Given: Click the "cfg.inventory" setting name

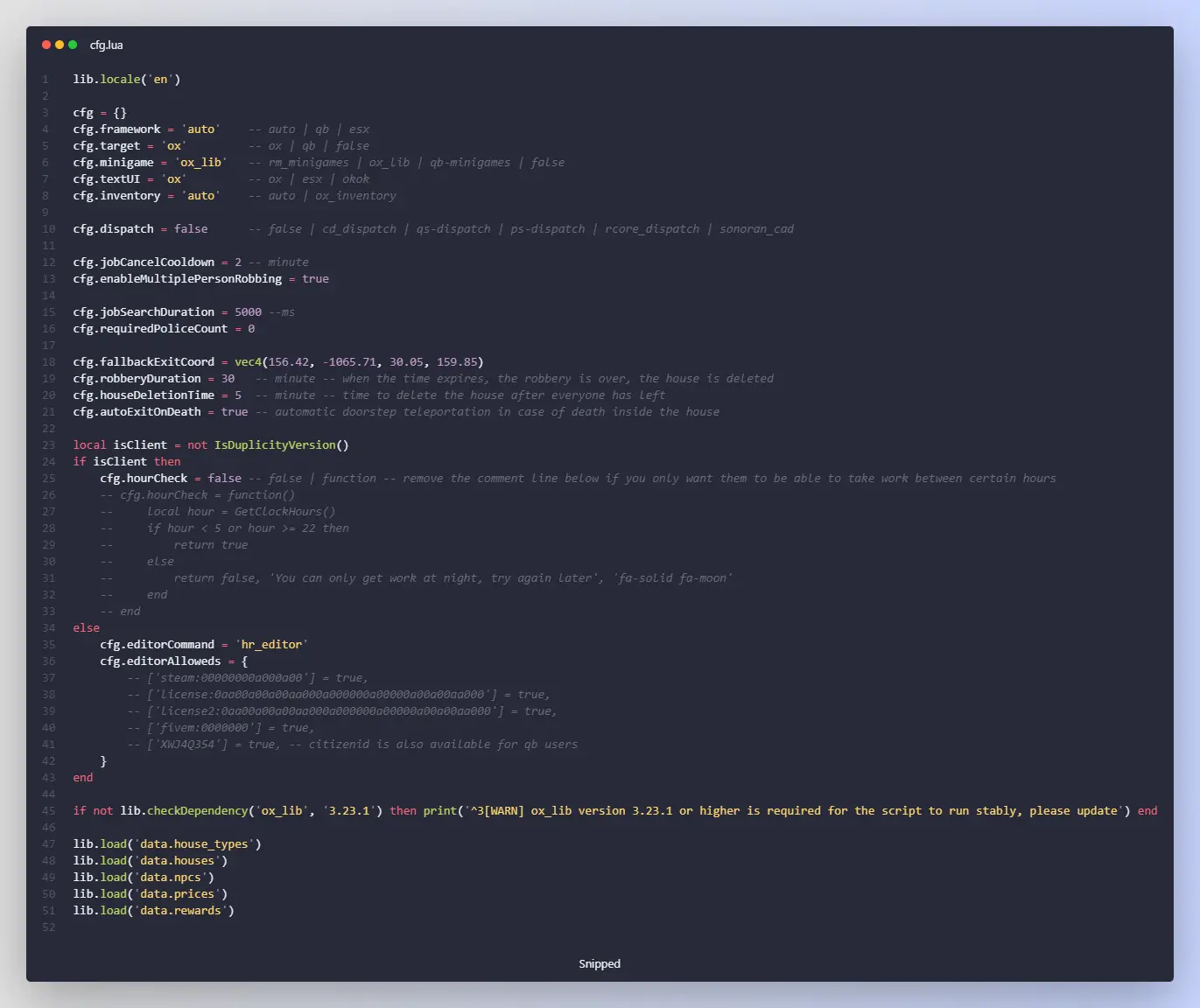Looking at the screenshot, I should [x=117, y=195].
